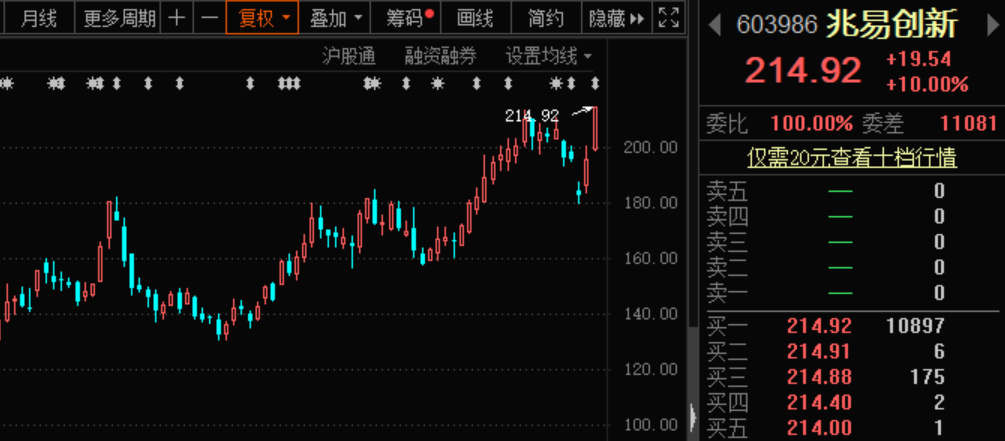Expand 设置均线 moving average settings
Screen dimensions: 1005x441
[x=549, y=56]
